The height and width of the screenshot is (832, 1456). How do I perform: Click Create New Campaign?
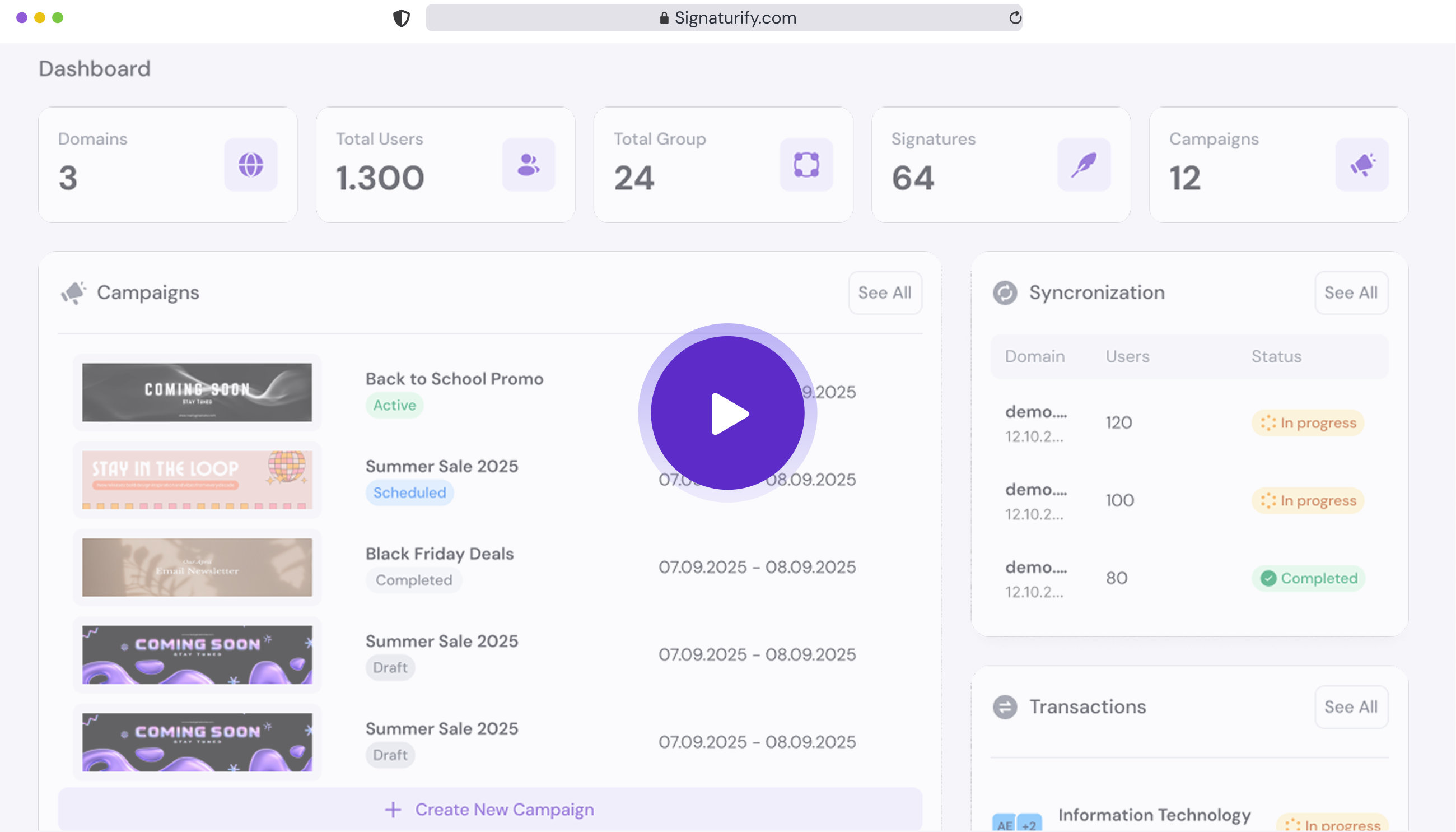pyautogui.click(x=489, y=808)
